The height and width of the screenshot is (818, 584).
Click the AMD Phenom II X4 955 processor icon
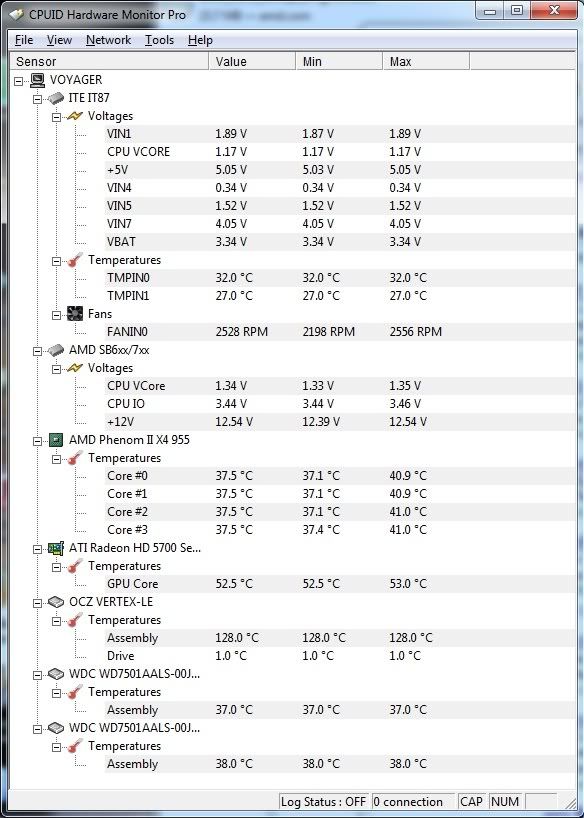pyautogui.click(x=55, y=440)
